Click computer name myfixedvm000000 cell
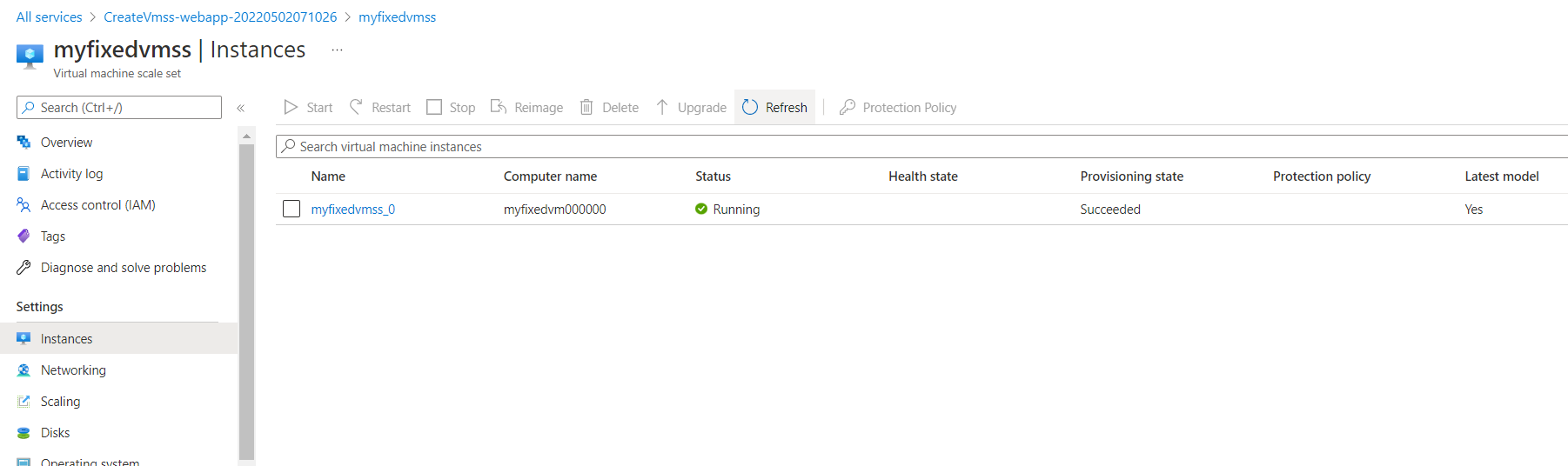 555,210
